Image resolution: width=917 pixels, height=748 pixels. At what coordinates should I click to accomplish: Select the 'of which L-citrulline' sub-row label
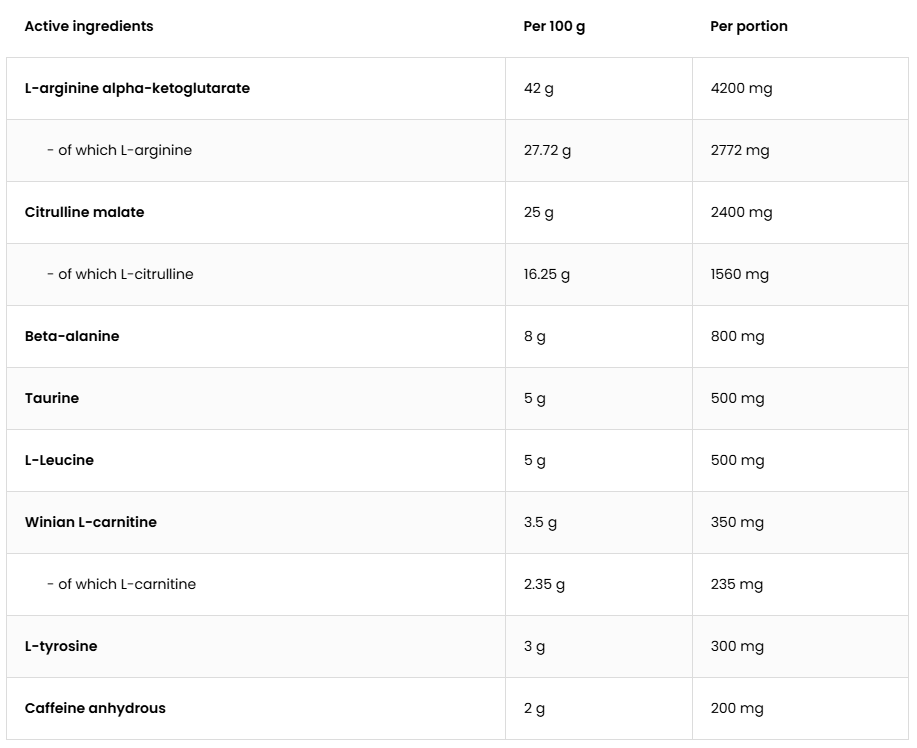point(125,275)
